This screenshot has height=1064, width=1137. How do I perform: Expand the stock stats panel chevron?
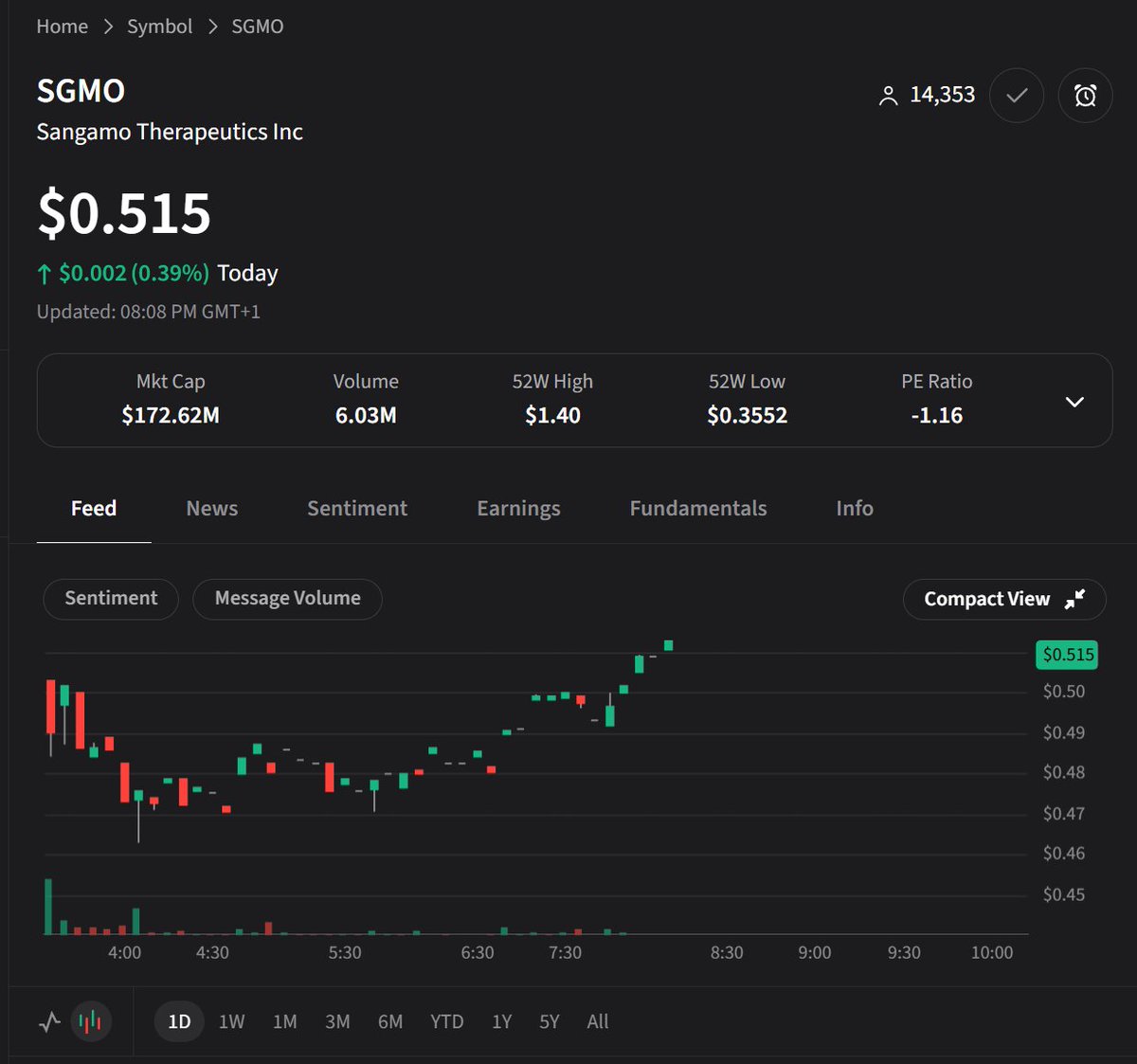1074,402
